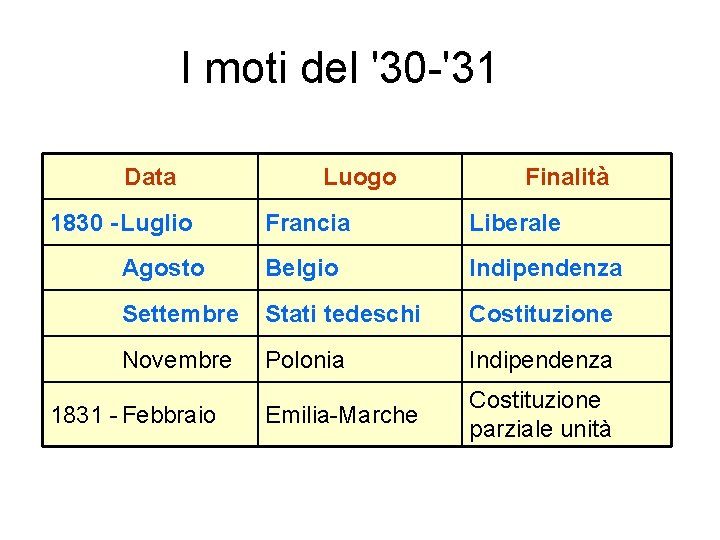The height and width of the screenshot is (540, 720).
Task: Click the Novembre date cell
Action: [x=177, y=359]
